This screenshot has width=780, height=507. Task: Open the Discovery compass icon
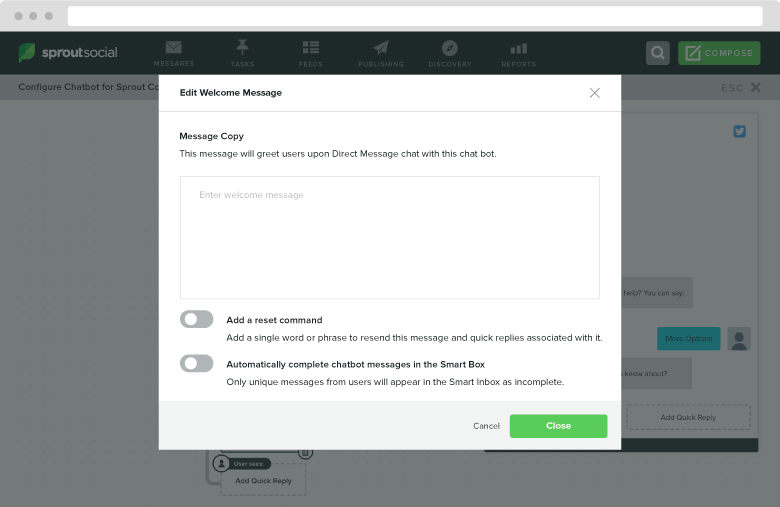tap(450, 48)
